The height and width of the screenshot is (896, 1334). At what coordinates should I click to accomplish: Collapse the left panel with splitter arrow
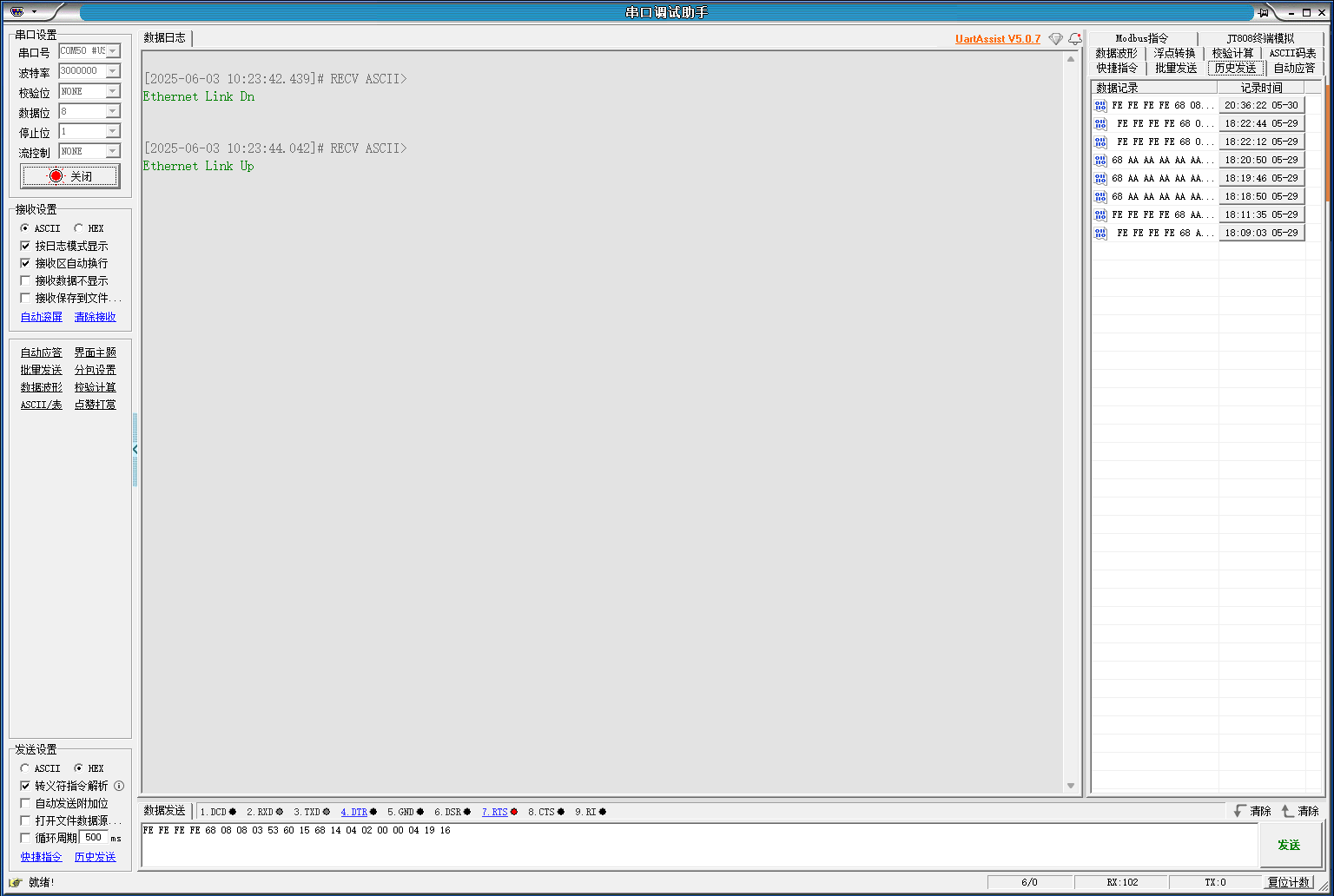coord(135,450)
